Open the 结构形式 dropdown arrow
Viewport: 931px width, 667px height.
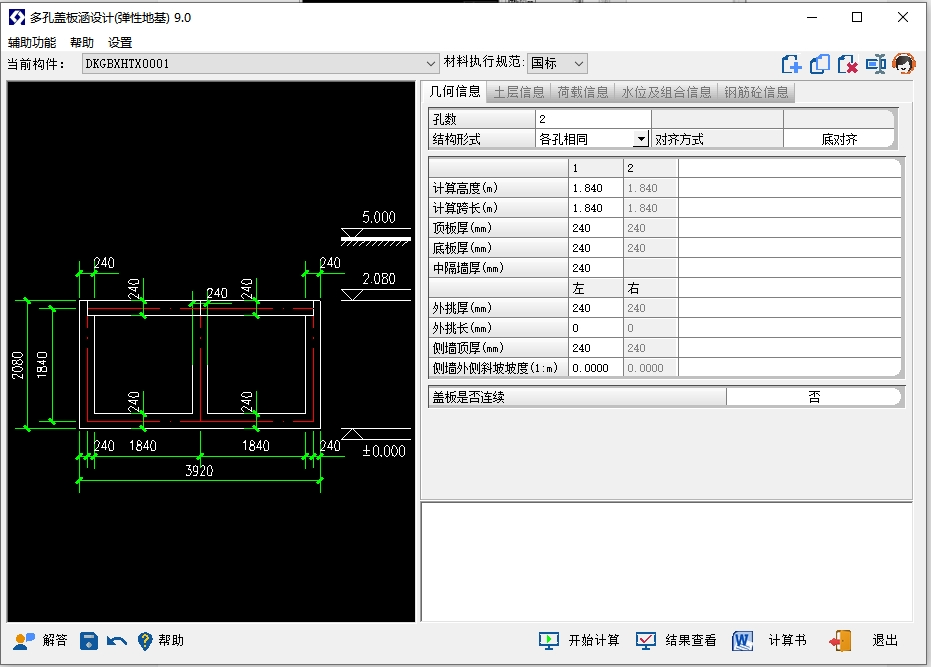pos(641,140)
